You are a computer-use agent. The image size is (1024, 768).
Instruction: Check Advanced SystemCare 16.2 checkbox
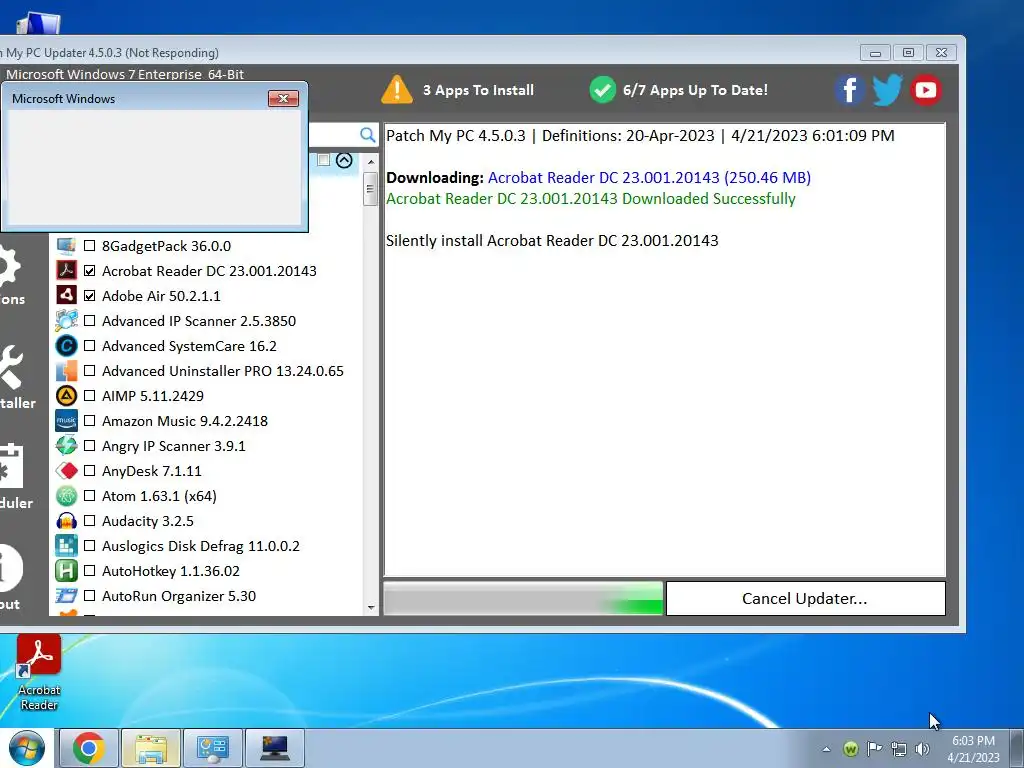pyautogui.click(x=89, y=345)
